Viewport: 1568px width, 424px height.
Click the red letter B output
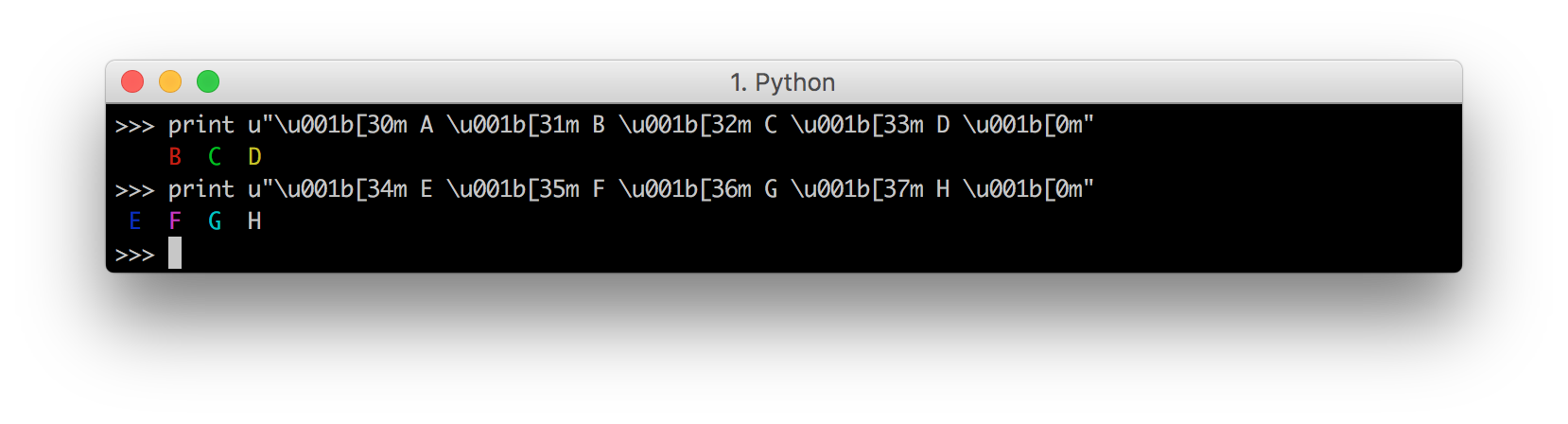[x=175, y=157]
